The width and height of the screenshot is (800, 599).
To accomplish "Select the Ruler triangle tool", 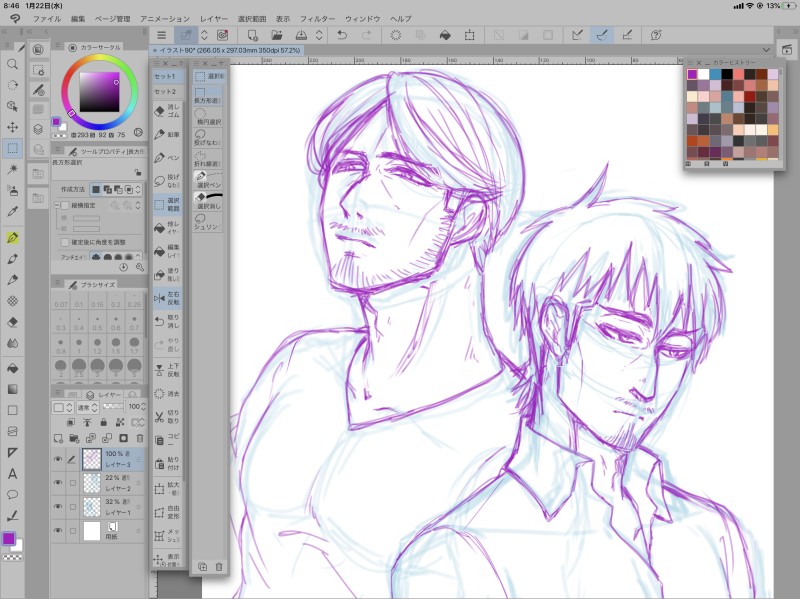I will point(13,453).
